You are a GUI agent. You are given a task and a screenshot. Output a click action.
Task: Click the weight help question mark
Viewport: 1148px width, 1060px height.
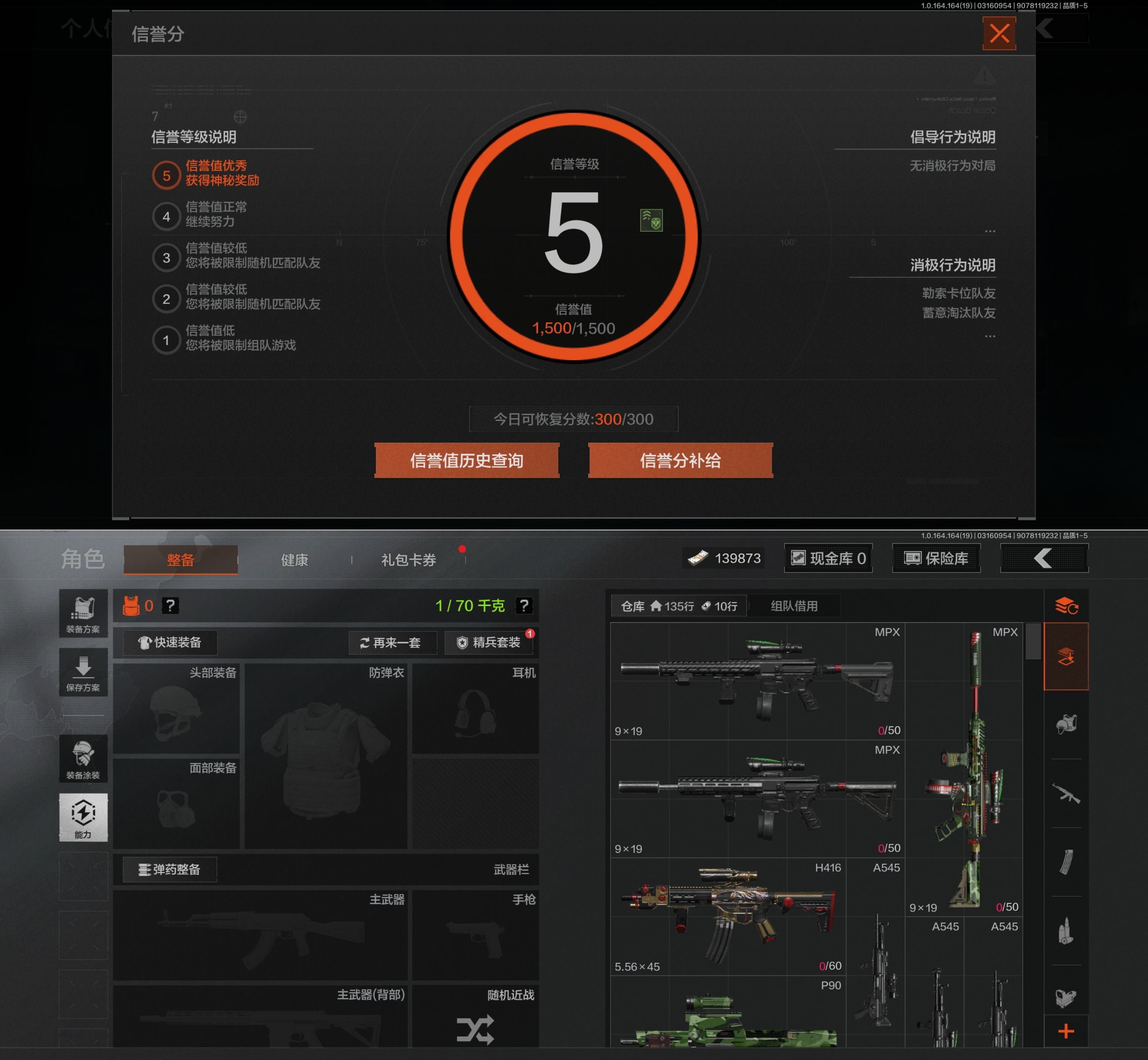coord(524,605)
